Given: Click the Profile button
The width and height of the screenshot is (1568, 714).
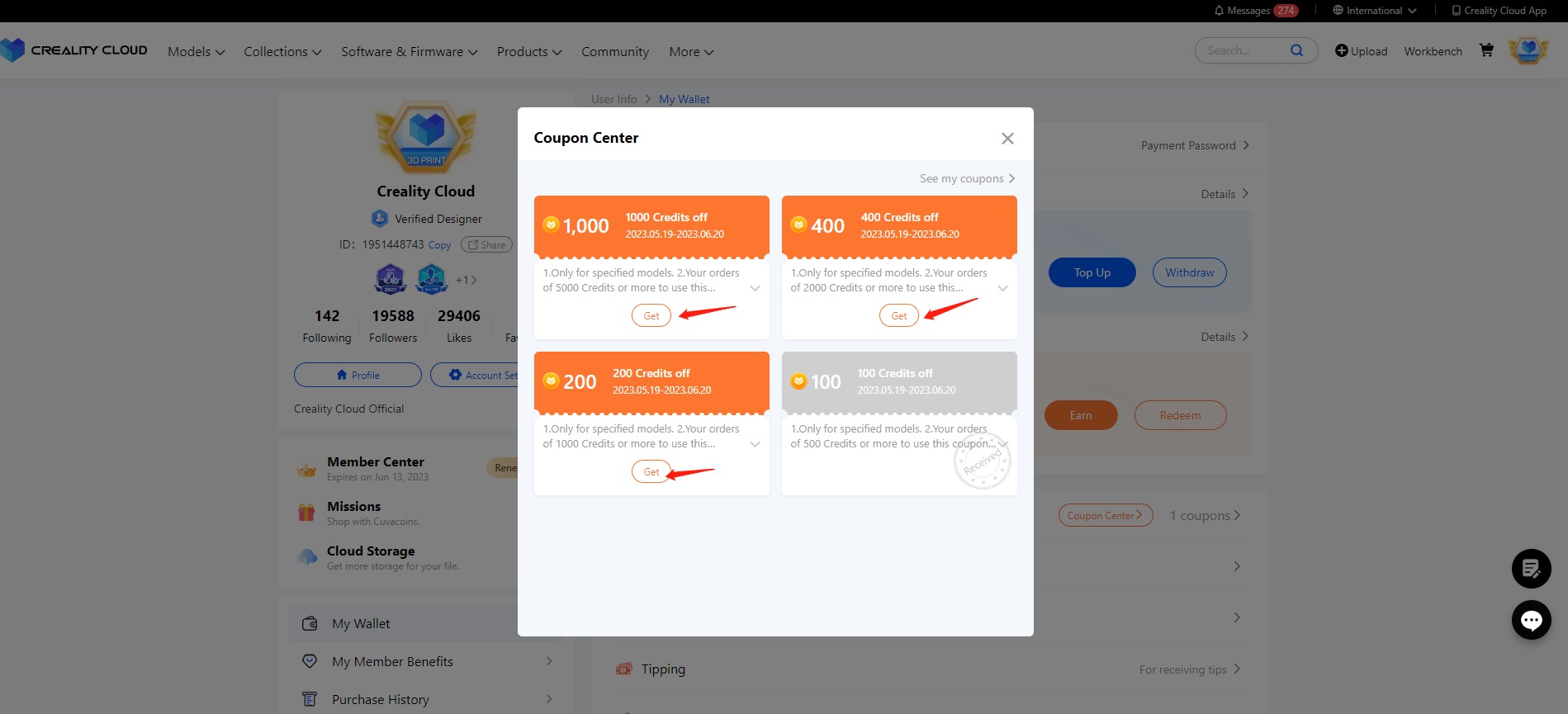Looking at the screenshot, I should click(x=358, y=375).
